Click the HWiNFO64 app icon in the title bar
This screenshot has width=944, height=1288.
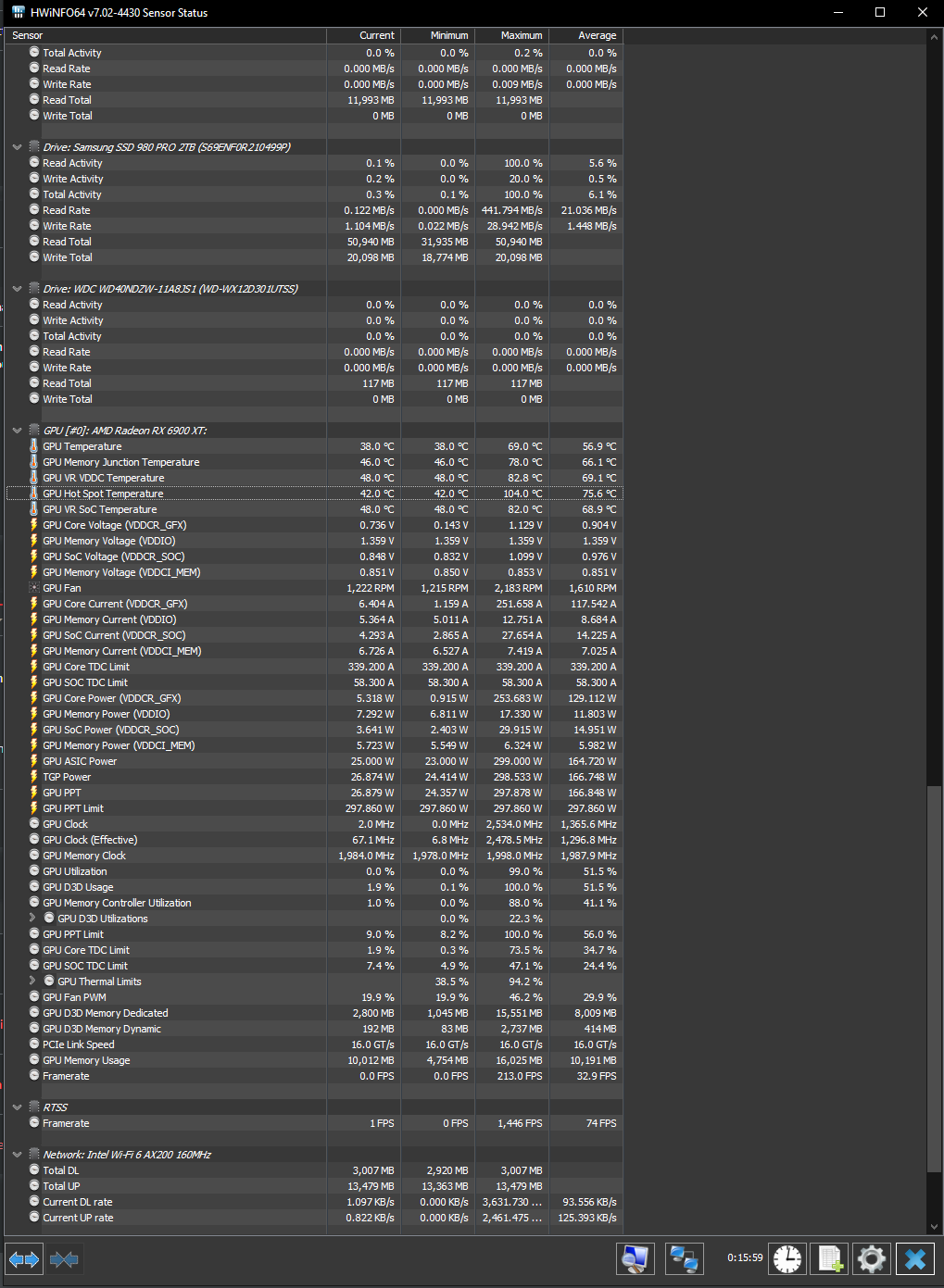pyautogui.click(x=18, y=12)
